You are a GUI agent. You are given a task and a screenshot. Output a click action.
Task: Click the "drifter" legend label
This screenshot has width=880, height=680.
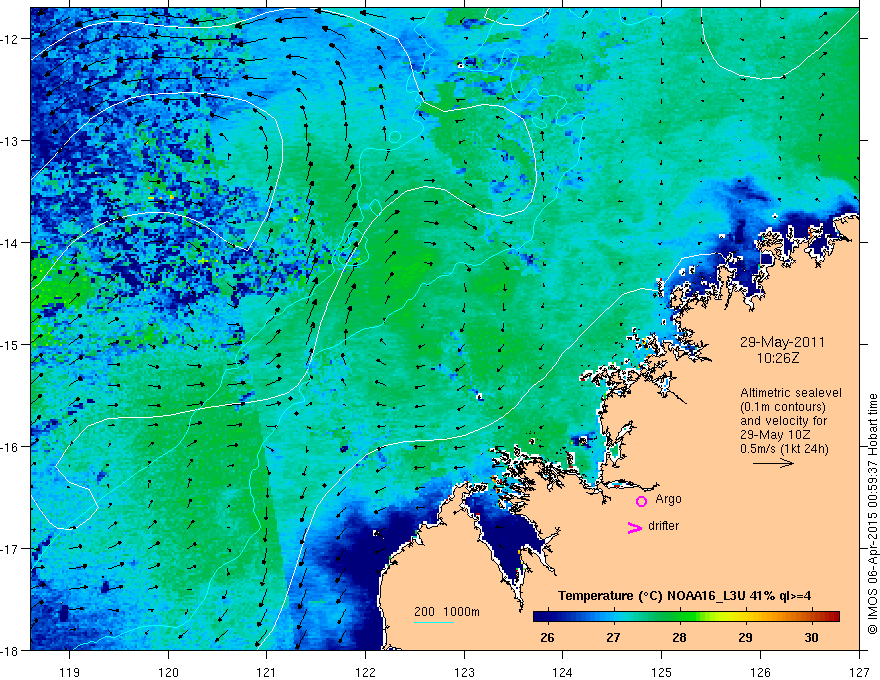[x=663, y=526]
